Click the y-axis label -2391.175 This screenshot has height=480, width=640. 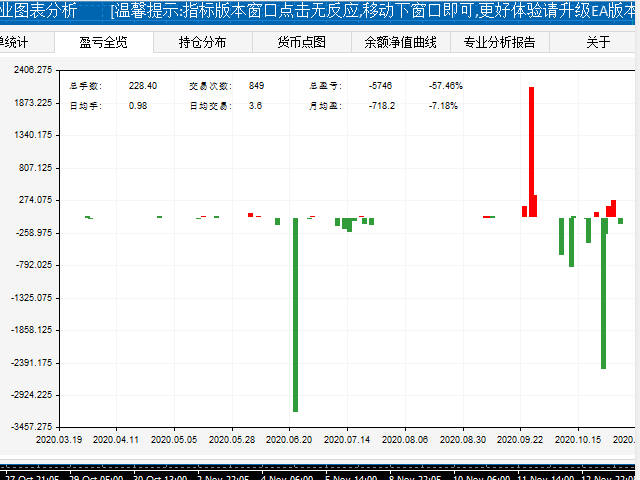[32, 362]
